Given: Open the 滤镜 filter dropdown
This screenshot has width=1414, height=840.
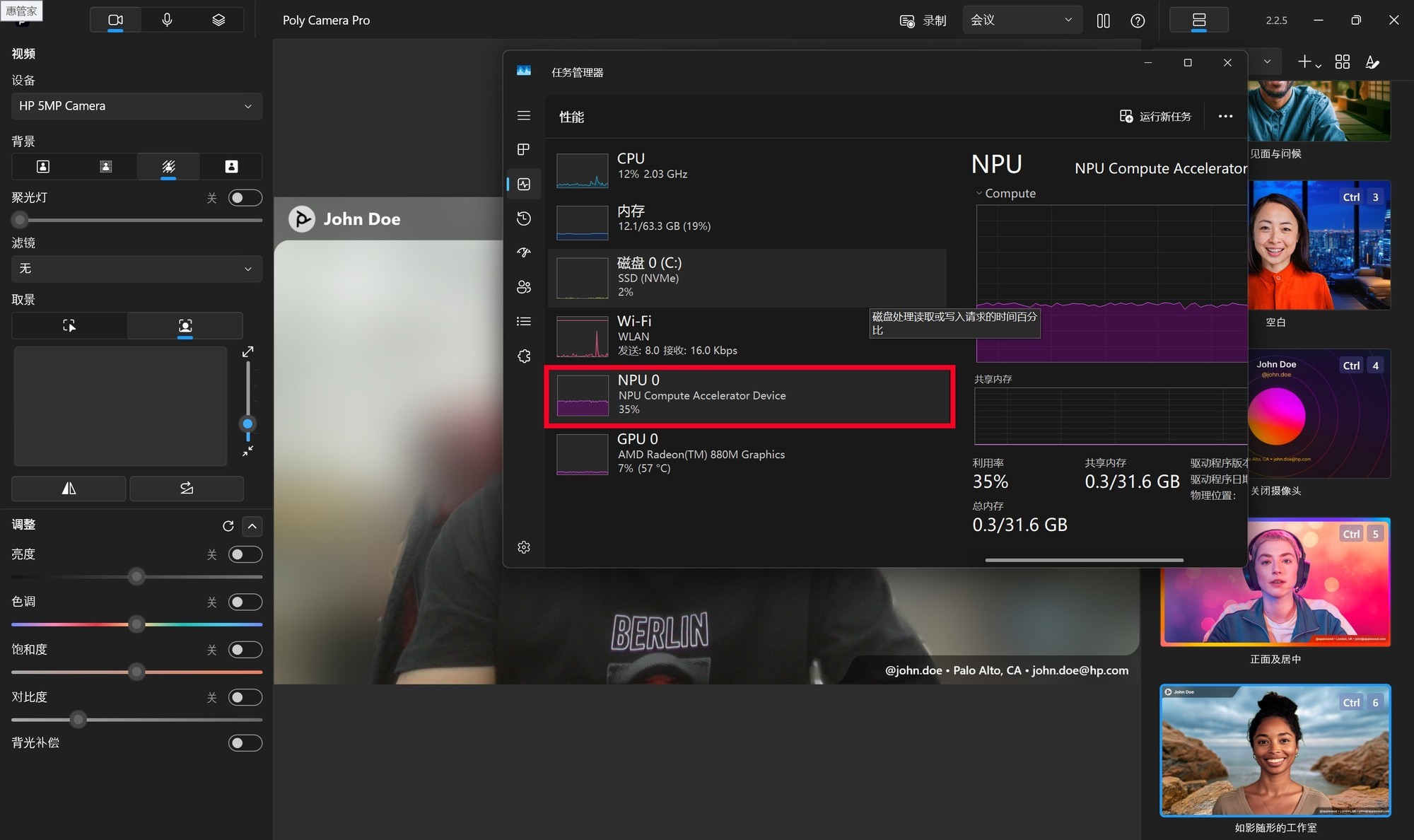Looking at the screenshot, I should pyautogui.click(x=136, y=269).
